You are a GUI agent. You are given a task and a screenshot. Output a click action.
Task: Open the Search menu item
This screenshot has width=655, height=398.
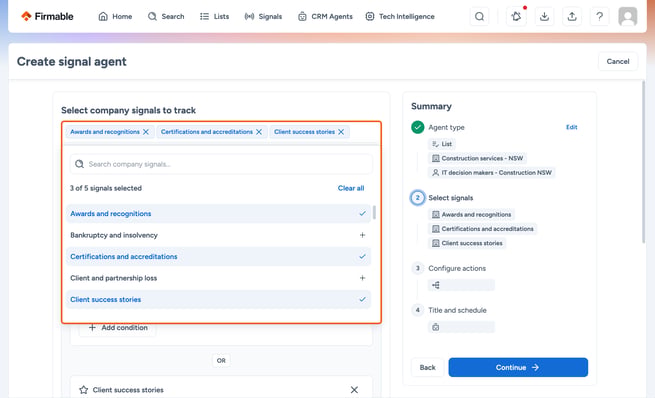pos(166,16)
